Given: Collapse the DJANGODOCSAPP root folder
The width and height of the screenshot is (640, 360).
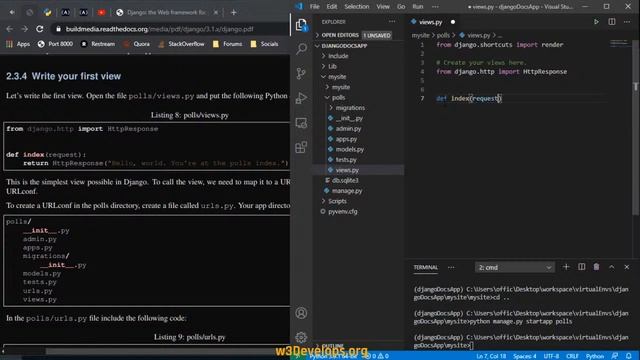Looking at the screenshot, I should click(x=358, y=46).
